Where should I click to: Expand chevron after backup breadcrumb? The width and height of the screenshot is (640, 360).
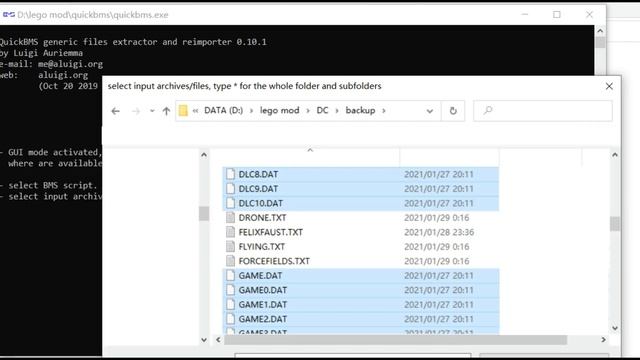pos(384,111)
